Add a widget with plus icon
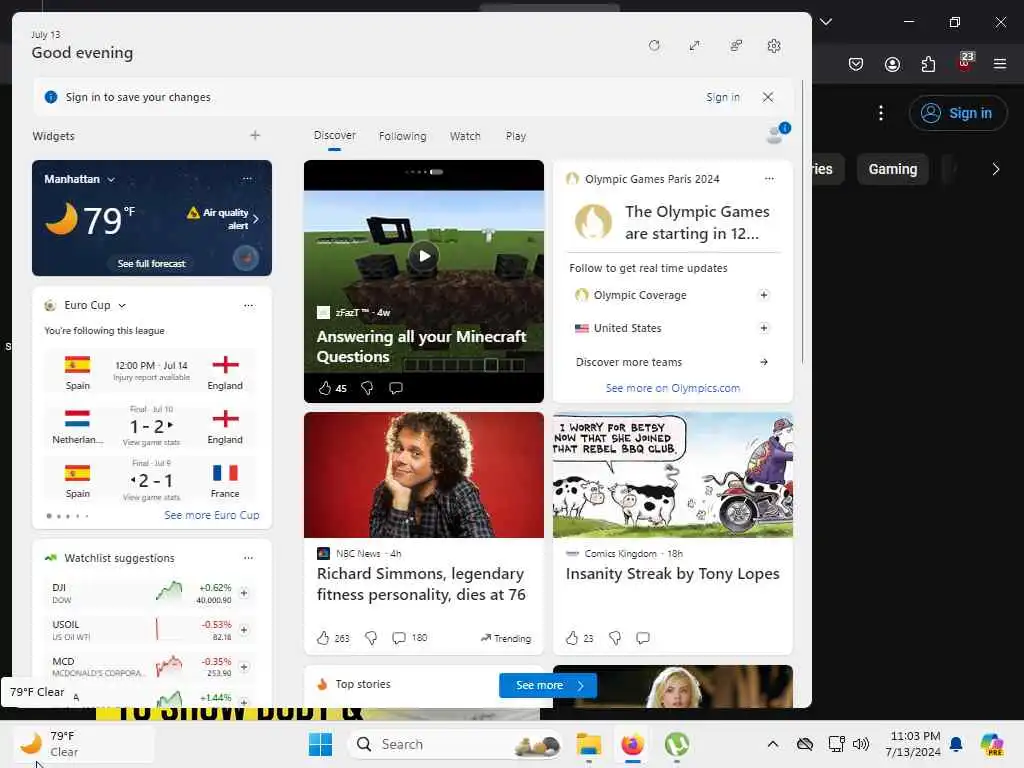The width and height of the screenshot is (1024, 768). pyautogui.click(x=255, y=135)
